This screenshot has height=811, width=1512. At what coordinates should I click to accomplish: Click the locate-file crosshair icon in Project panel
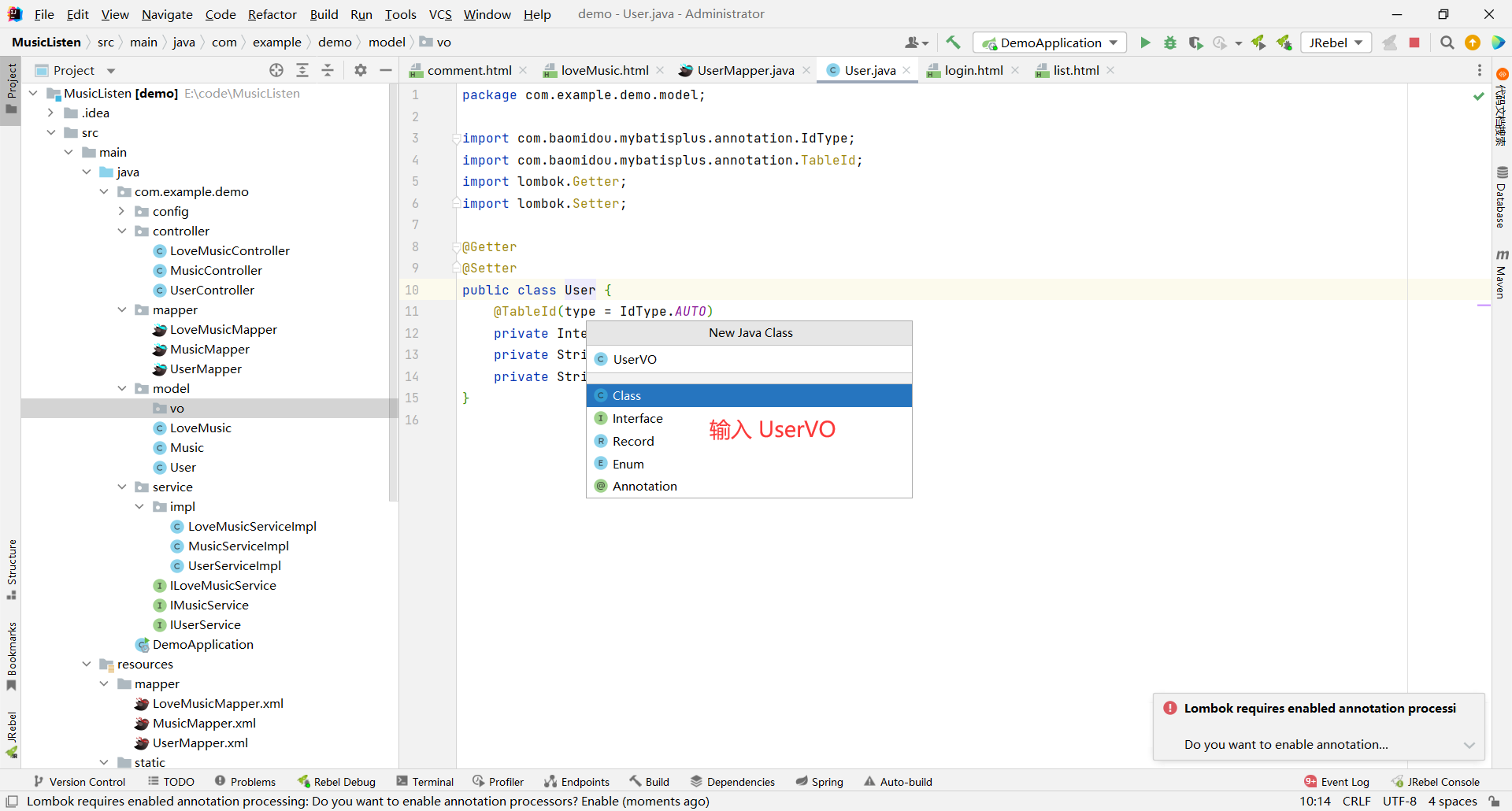point(276,70)
